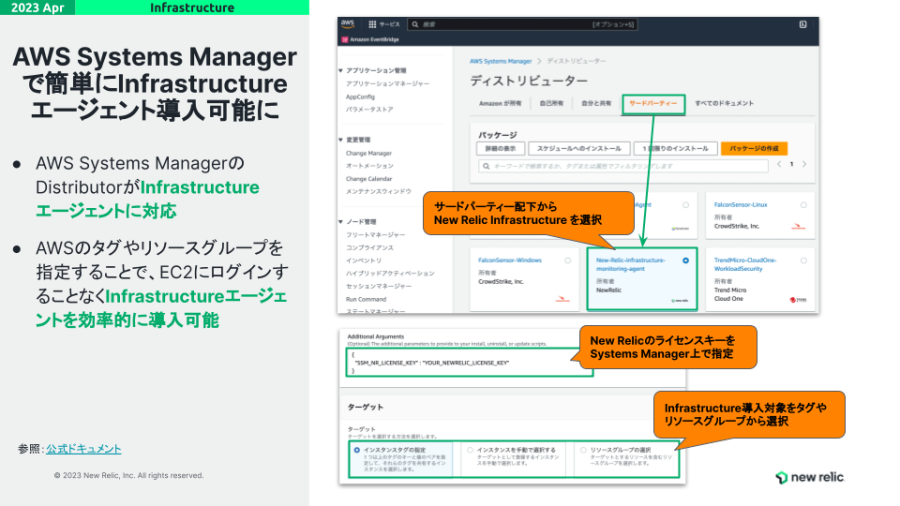
Task: Click the 1回限りのインストール button
Action: (x=676, y=149)
